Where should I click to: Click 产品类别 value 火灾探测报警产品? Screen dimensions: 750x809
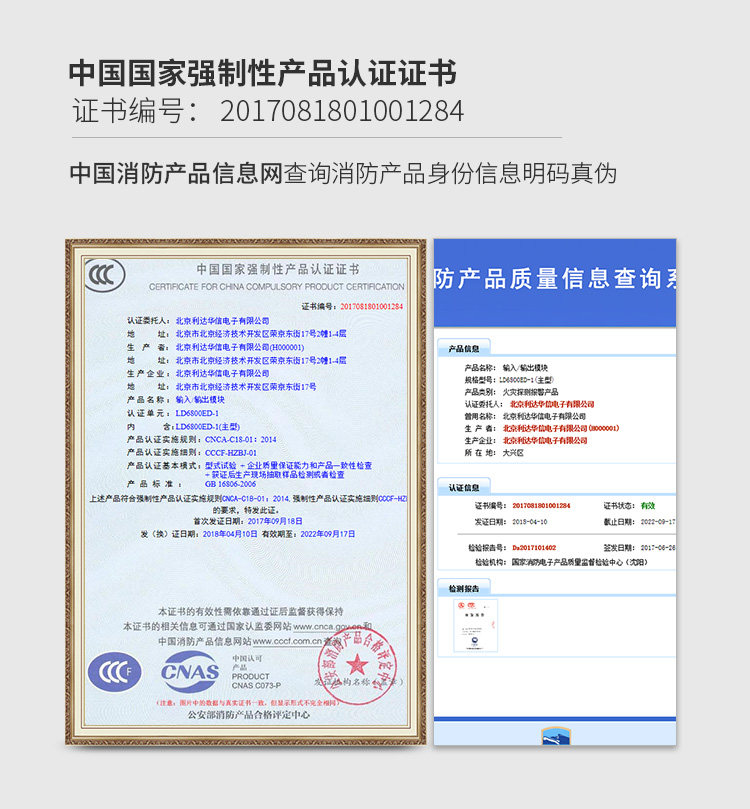[530, 392]
